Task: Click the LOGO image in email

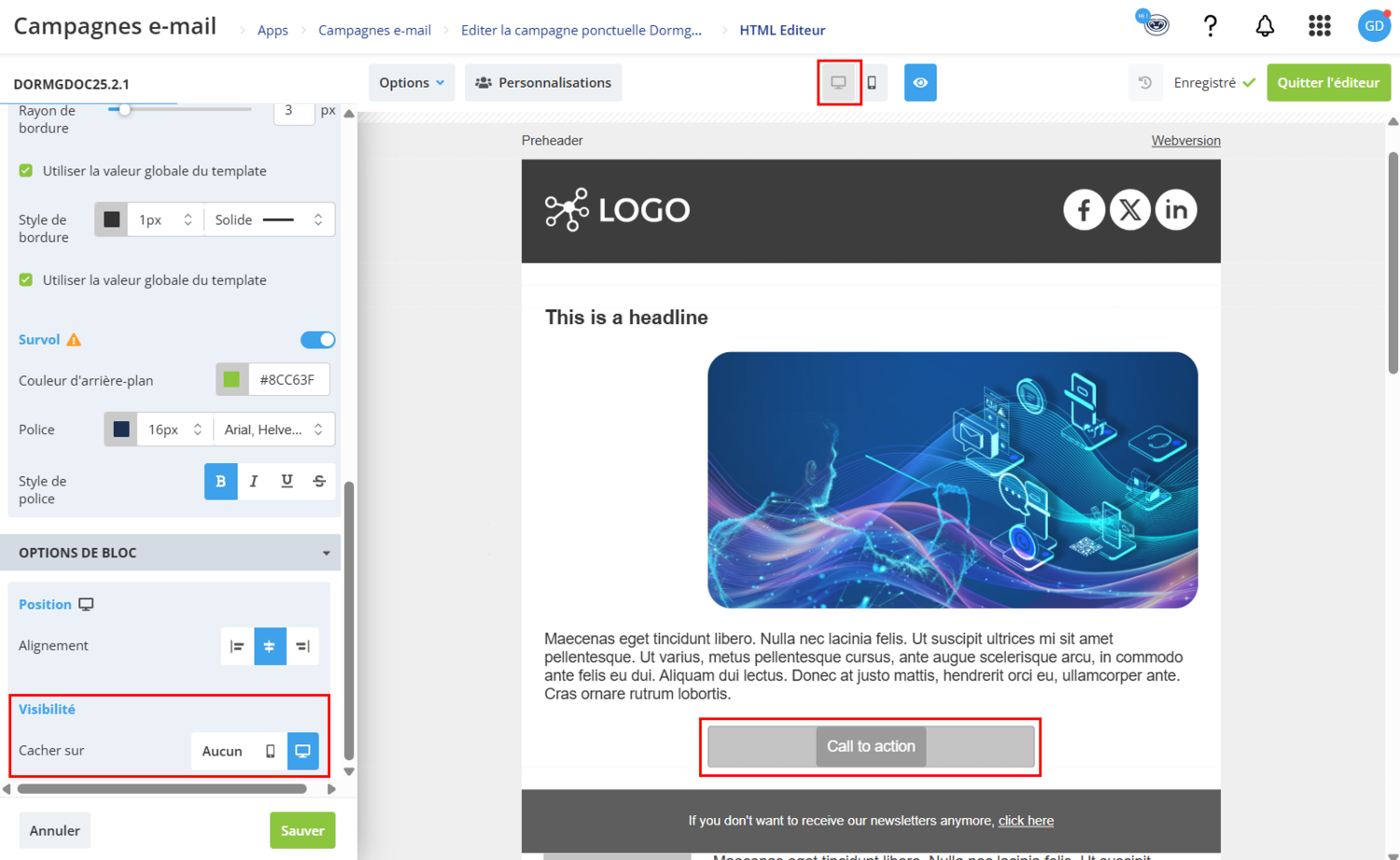Action: (618, 210)
